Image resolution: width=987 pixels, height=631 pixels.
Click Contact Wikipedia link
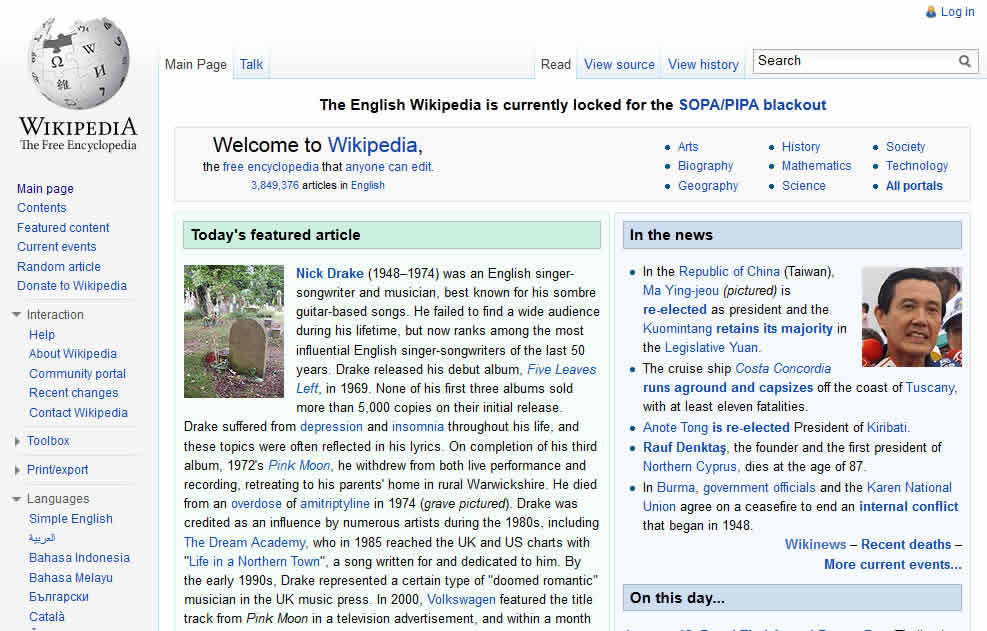pos(78,412)
